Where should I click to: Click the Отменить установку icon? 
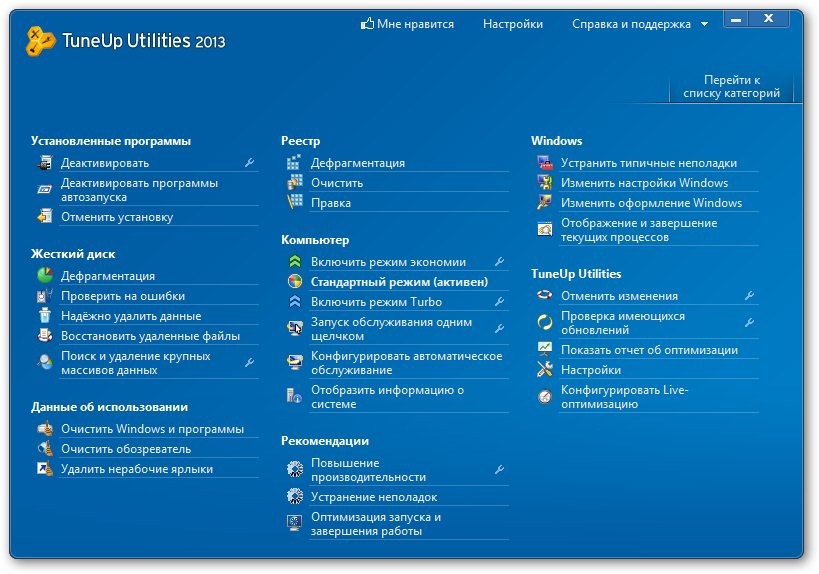point(45,216)
